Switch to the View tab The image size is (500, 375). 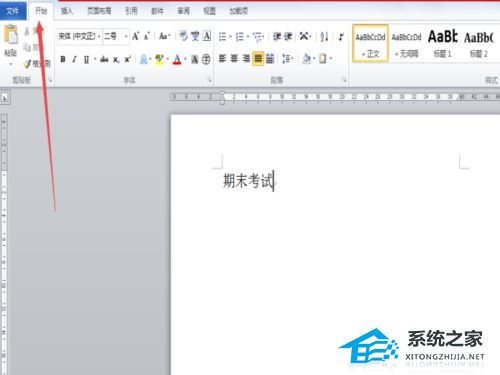pyautogui.click(x=209, y=11)
